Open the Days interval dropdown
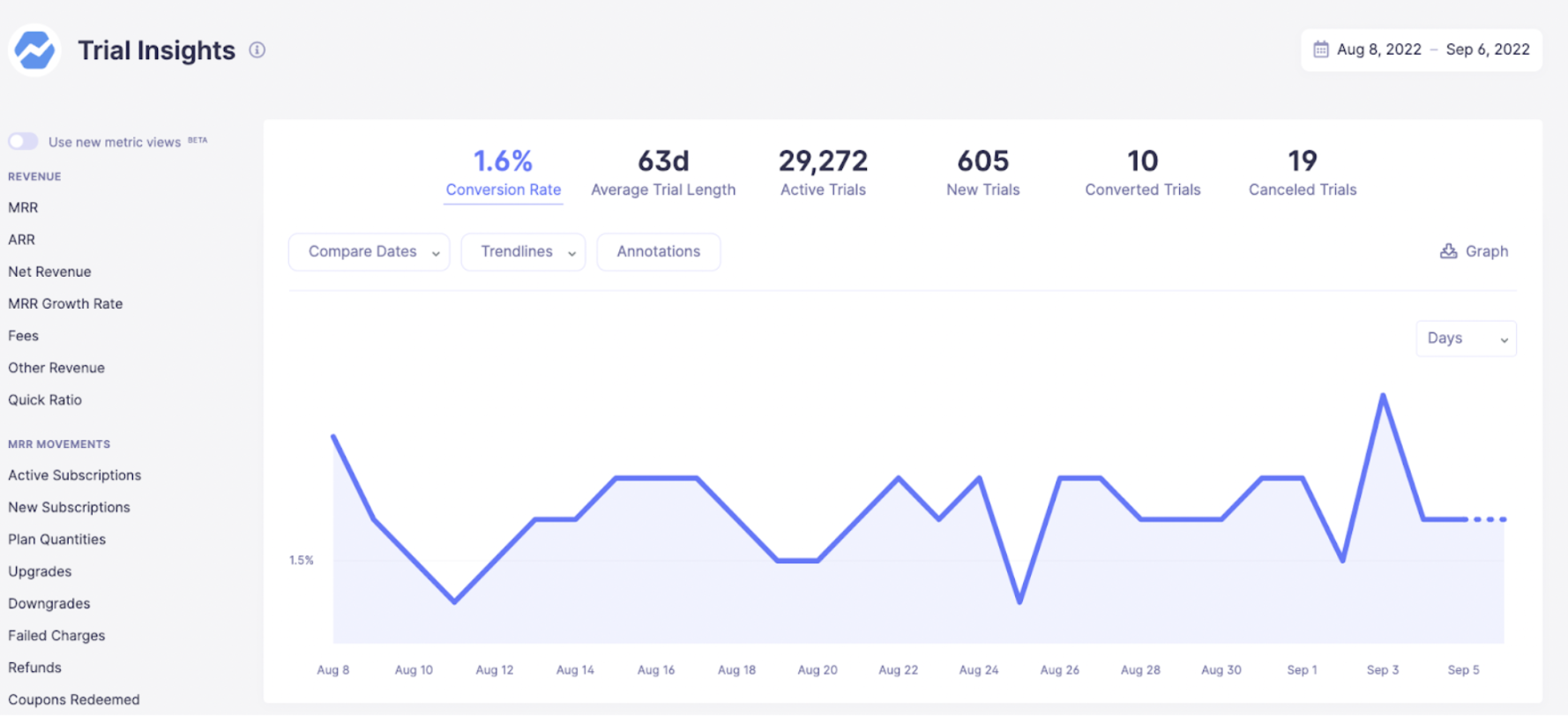The image size is (1568, 716). (1465, 339)
